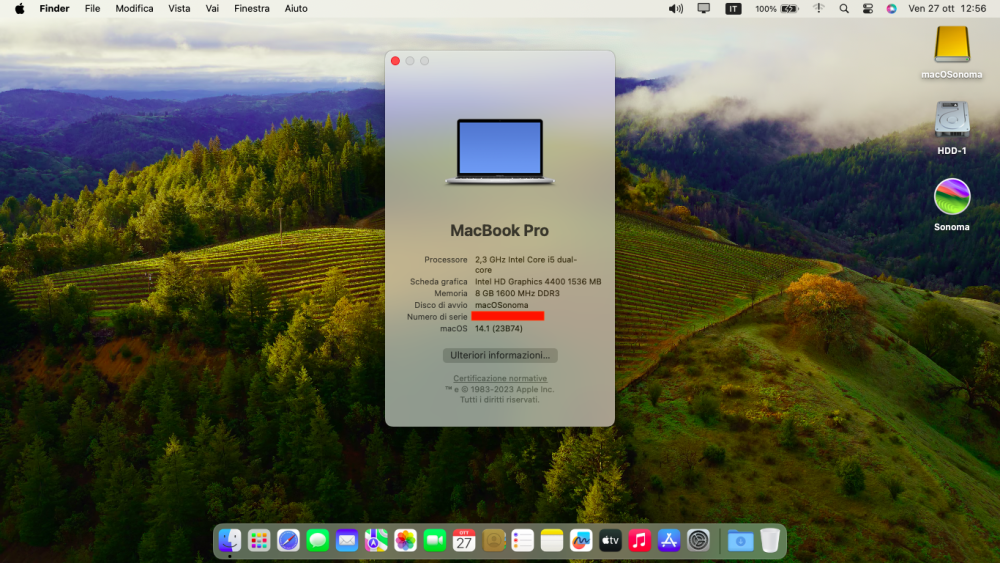Activate Siri from the menu bar
The image size is (1000, 563).
(x=892, y=8)
